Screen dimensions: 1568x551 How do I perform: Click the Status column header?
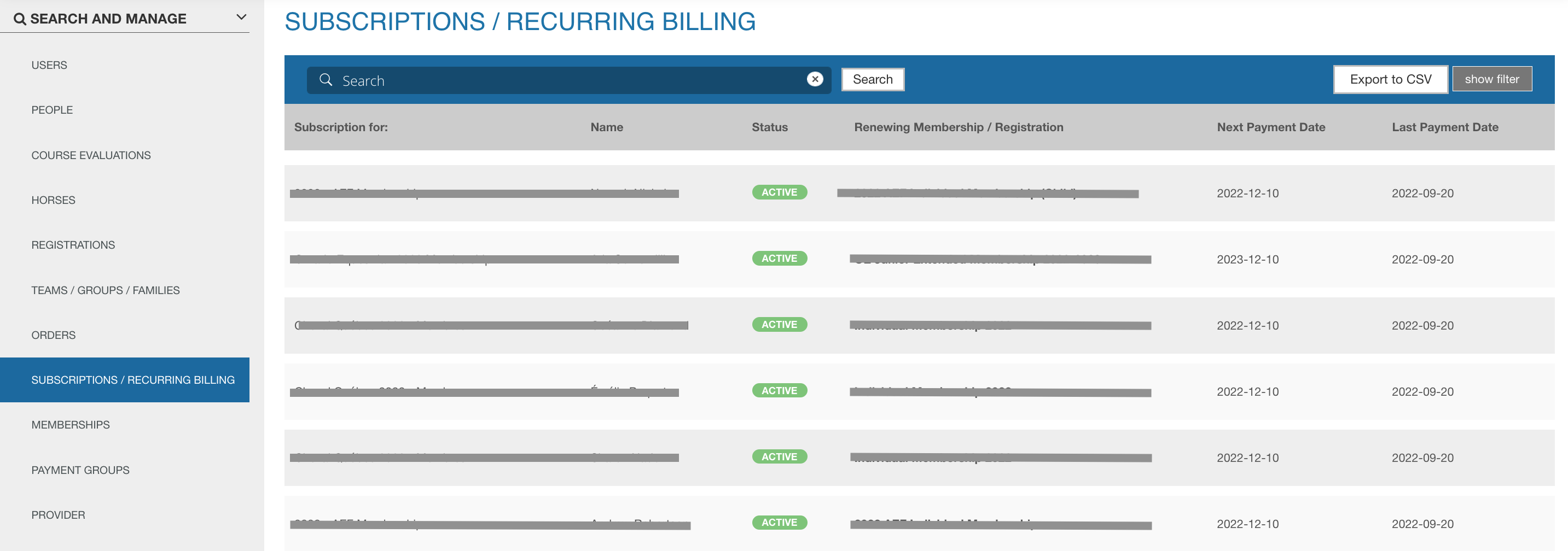pyautogui.click(x=769, y=127)
